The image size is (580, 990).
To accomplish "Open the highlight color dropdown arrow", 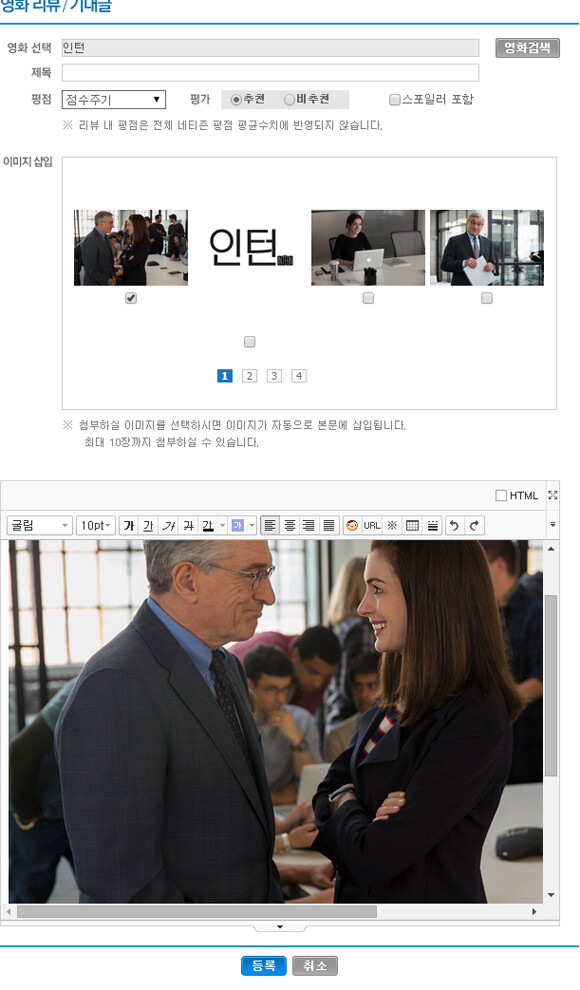I will (x=252, y=525).
